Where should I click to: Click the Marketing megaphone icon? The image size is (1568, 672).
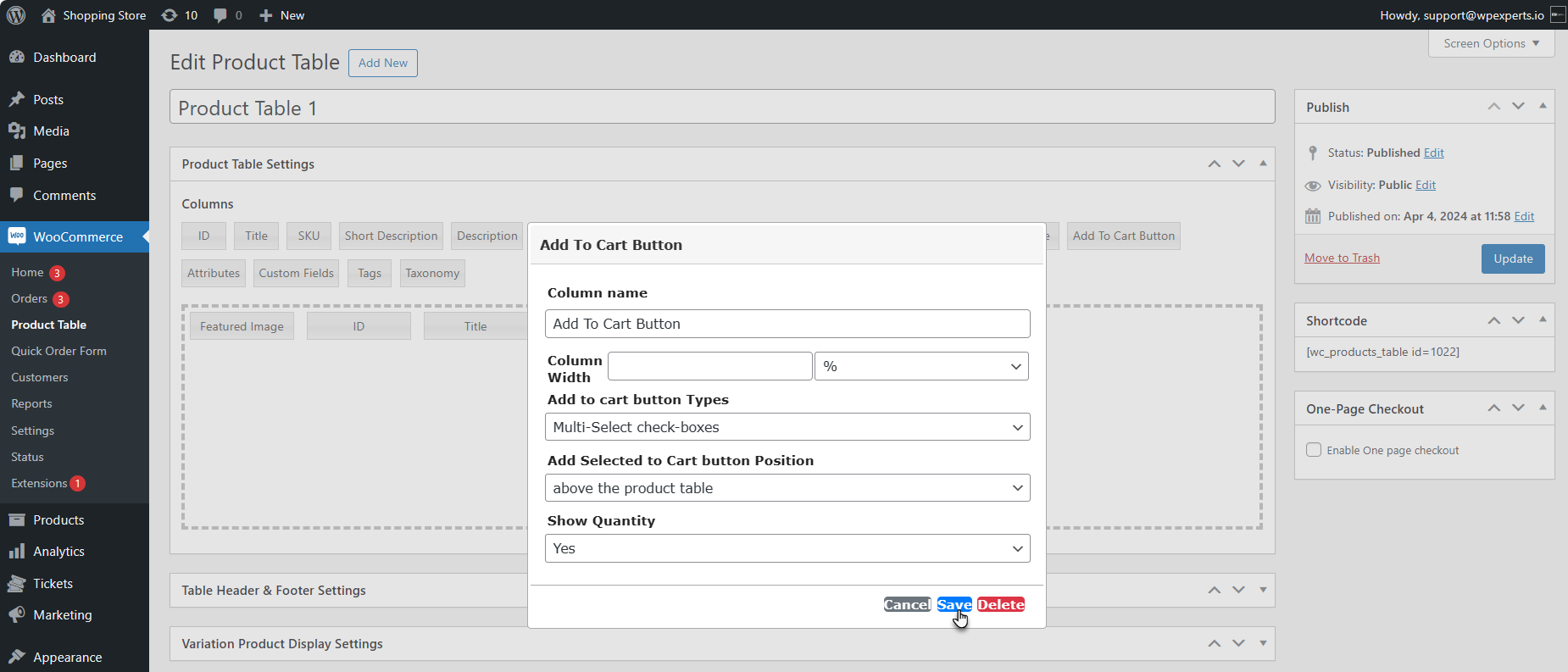point(17,615)
